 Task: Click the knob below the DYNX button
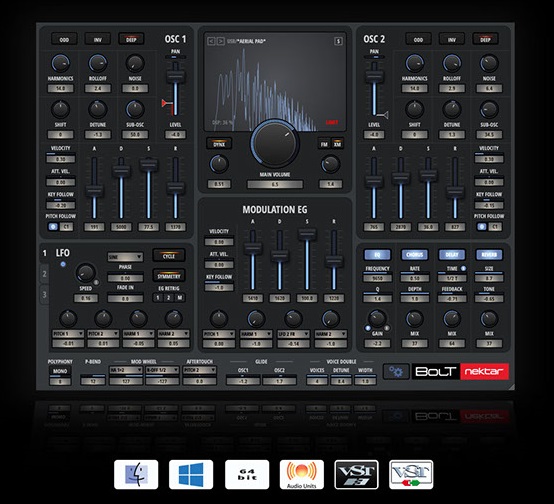click(219, 164)
